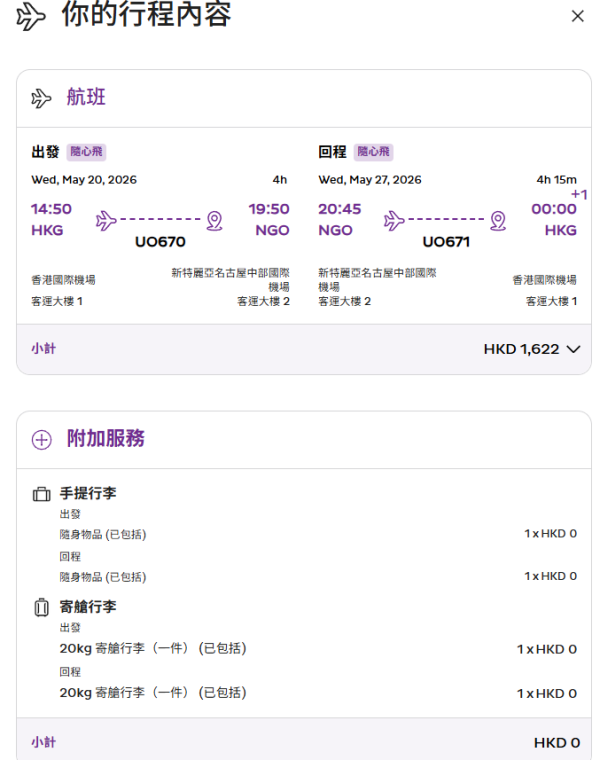Expand the HKD 1,622 subtotal chevron
The height and width of the screenshot is (760, 600).
pos(572,349)
